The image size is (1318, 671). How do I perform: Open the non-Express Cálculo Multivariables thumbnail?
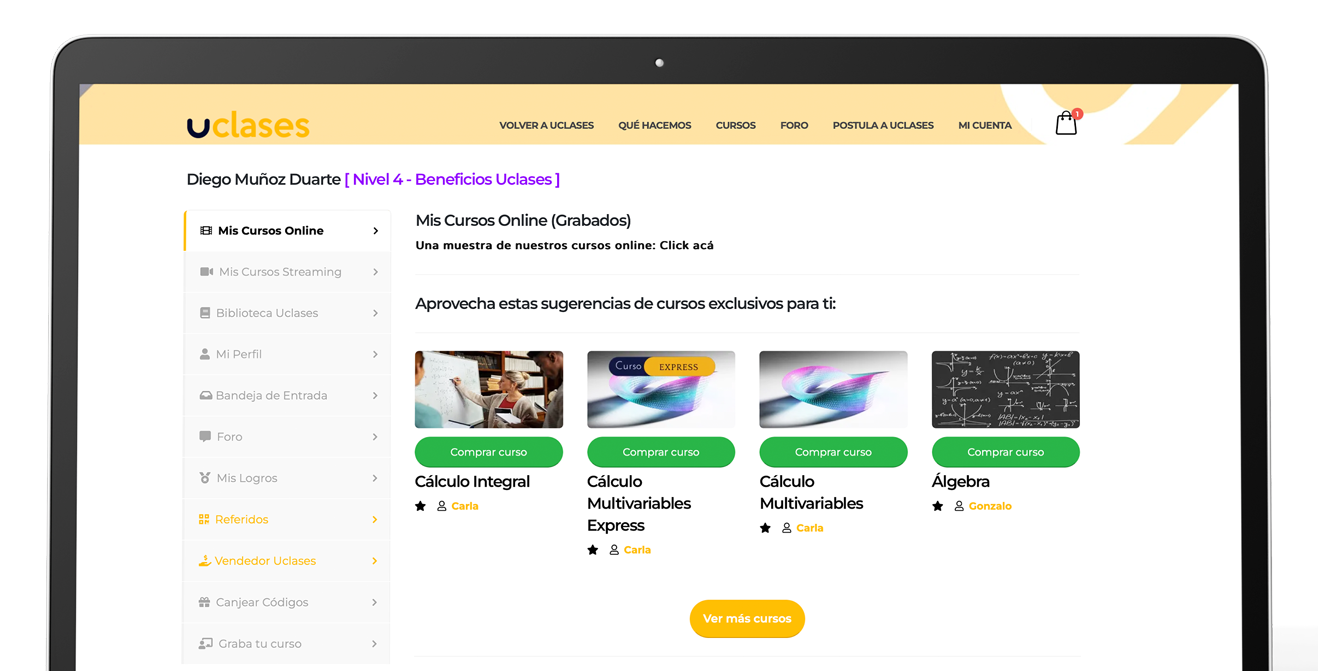pos(833,390)
